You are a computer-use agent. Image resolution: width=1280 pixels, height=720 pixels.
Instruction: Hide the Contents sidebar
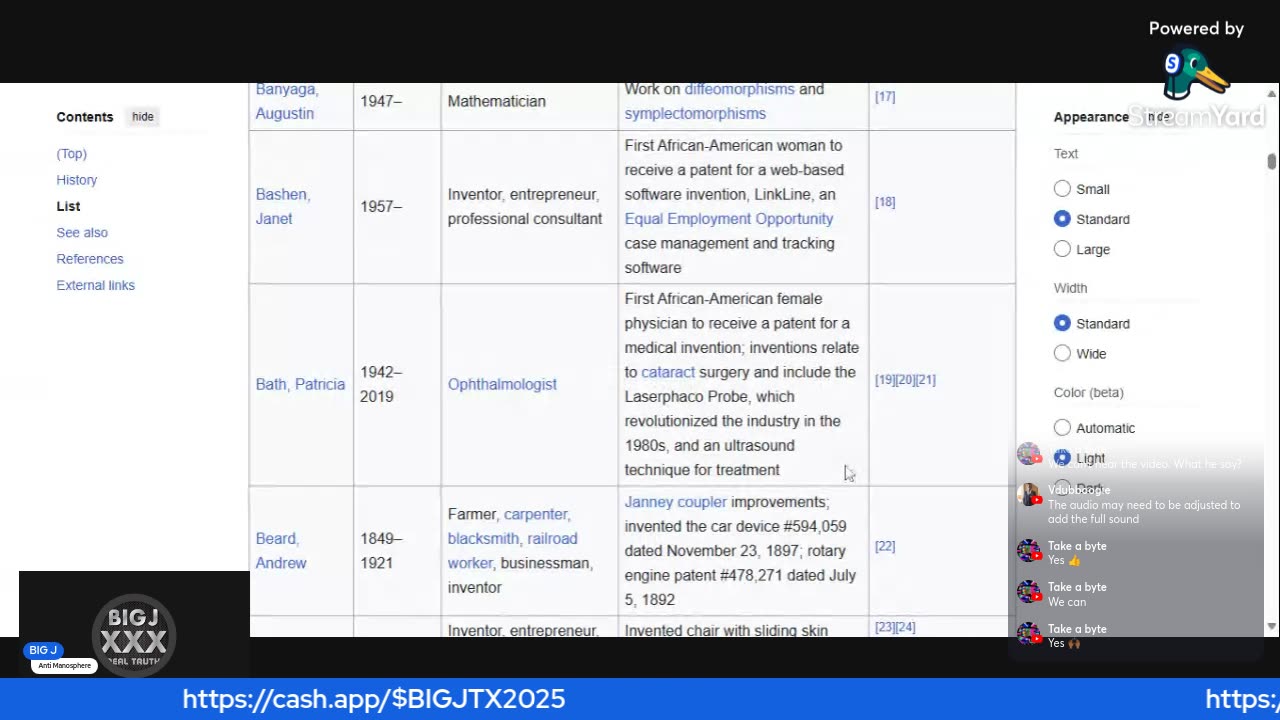(143, 117)
